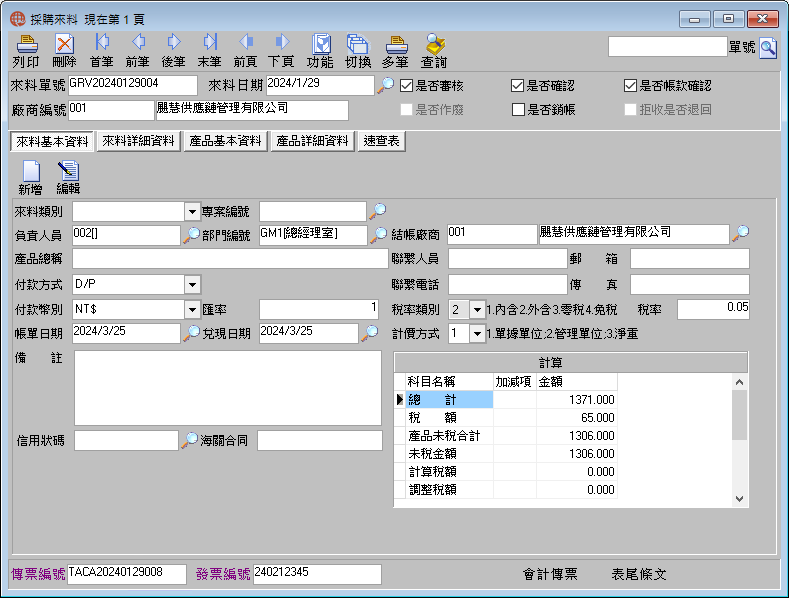Open date picker beside 帳單日期
789x598 pixels.
(x=191, y=333)
